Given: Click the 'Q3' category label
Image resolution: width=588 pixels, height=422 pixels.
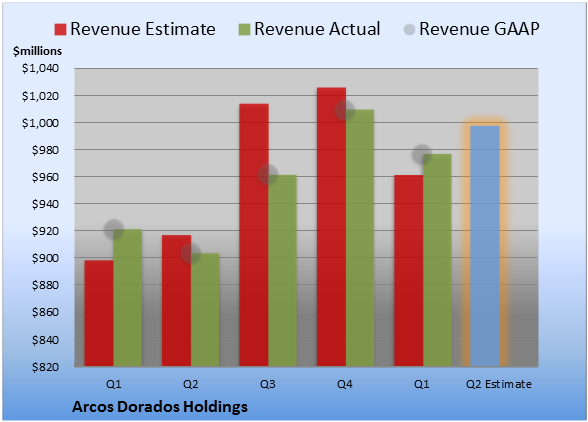Looking at the screenshot, I should coord(268,384).
